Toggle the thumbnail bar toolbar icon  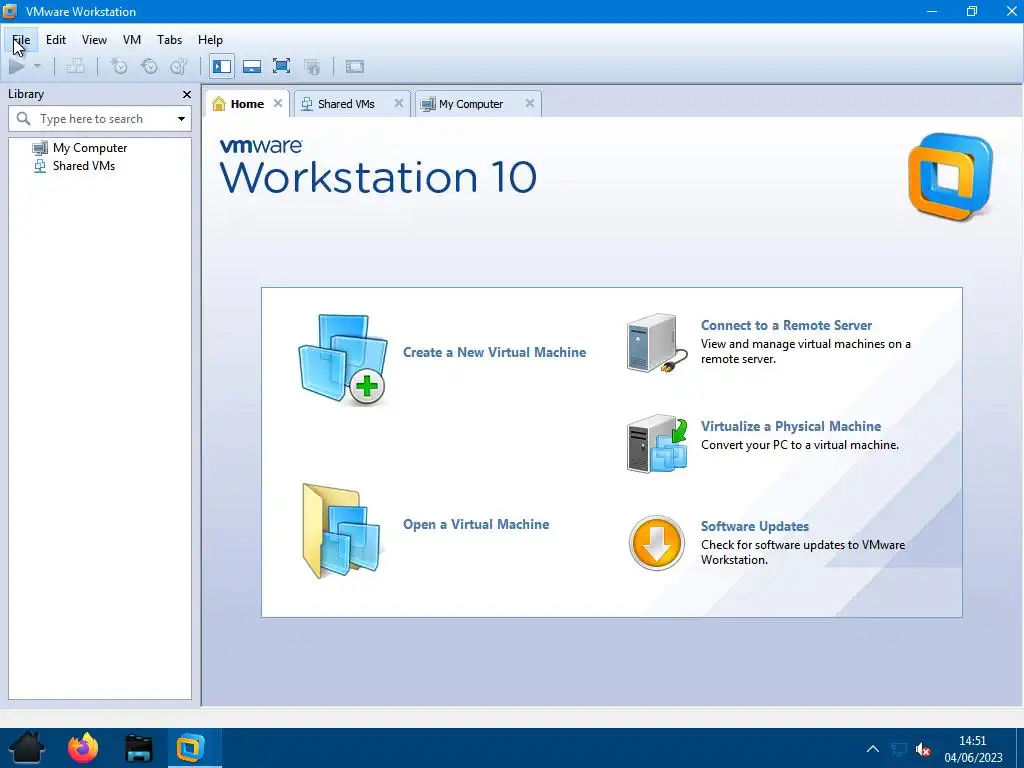(252, 66)
